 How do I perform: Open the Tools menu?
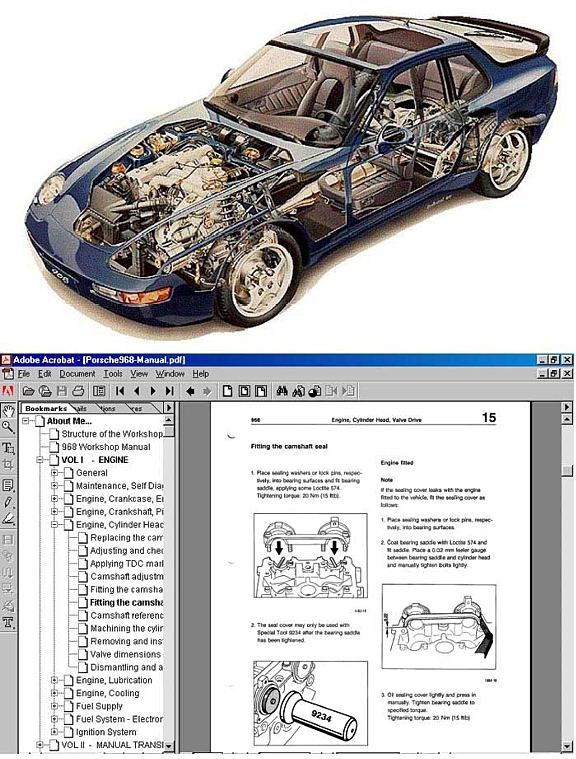[113, 374]
